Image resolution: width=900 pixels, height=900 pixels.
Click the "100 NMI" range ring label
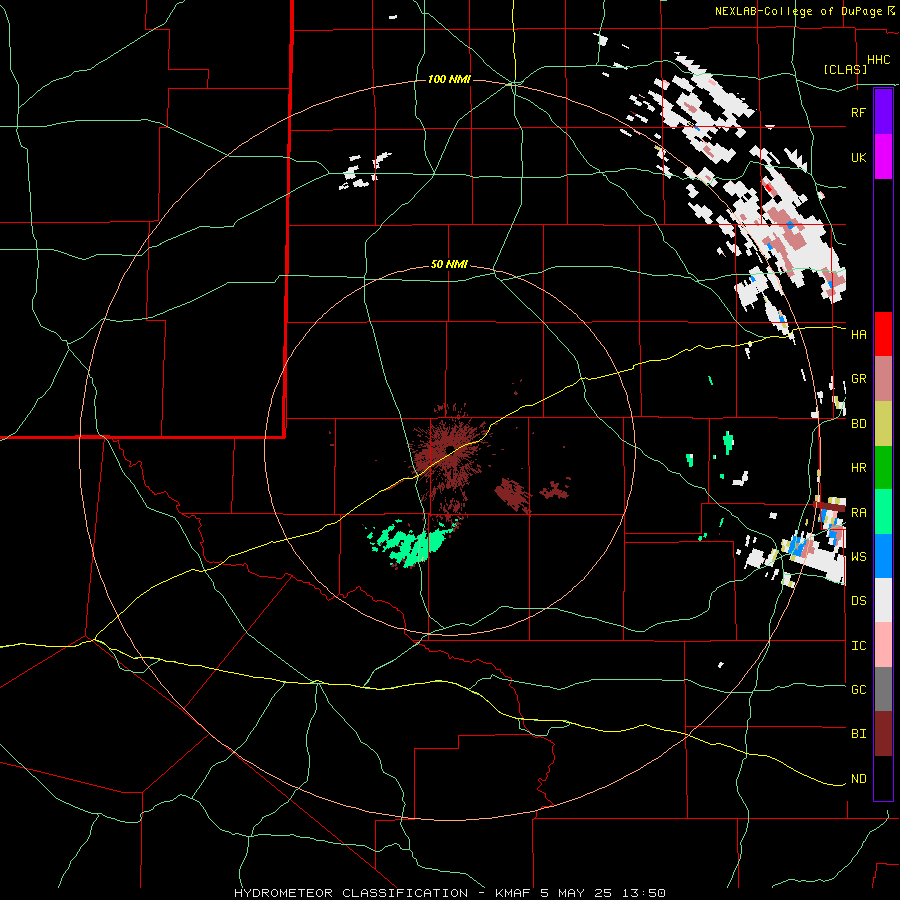point(449,79)
